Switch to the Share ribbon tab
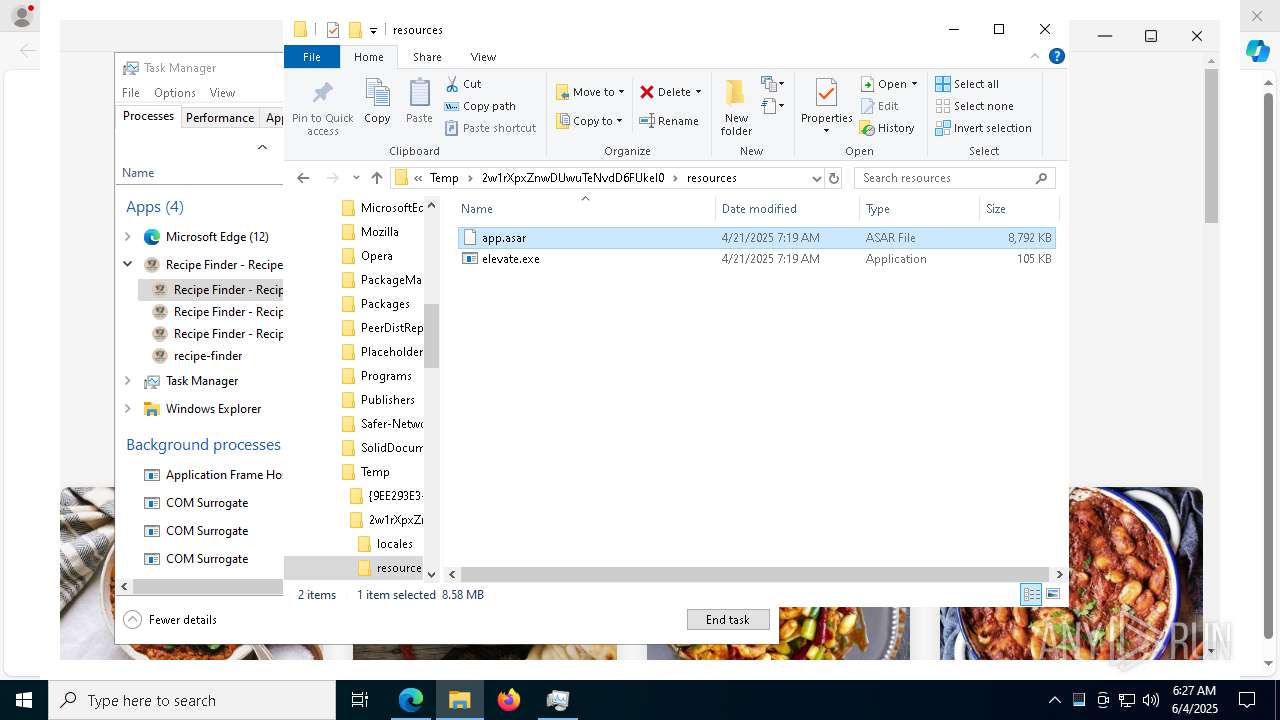The image size is (1280, 720). [427, 57]
